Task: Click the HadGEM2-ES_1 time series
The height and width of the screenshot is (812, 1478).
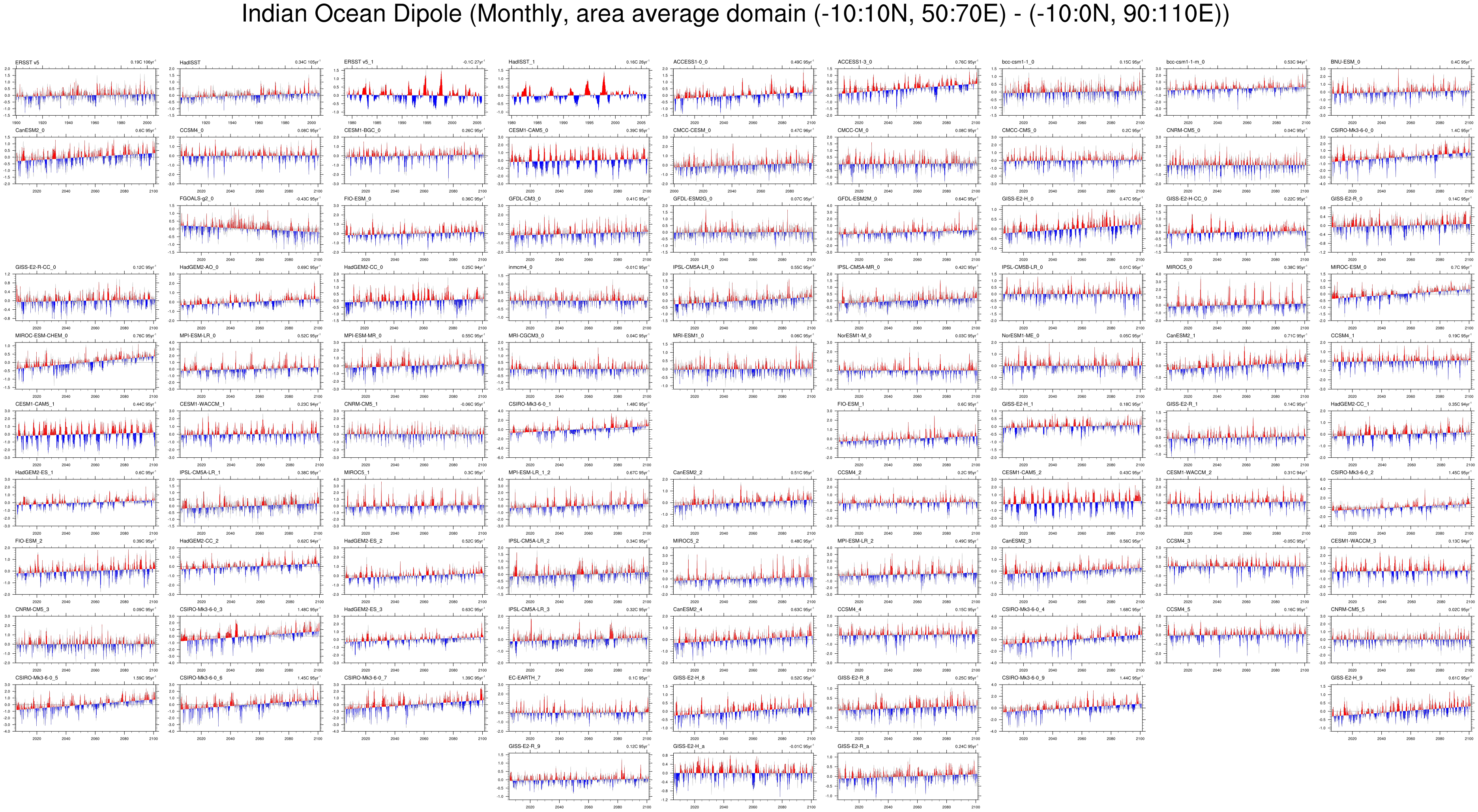Action: 86,502
